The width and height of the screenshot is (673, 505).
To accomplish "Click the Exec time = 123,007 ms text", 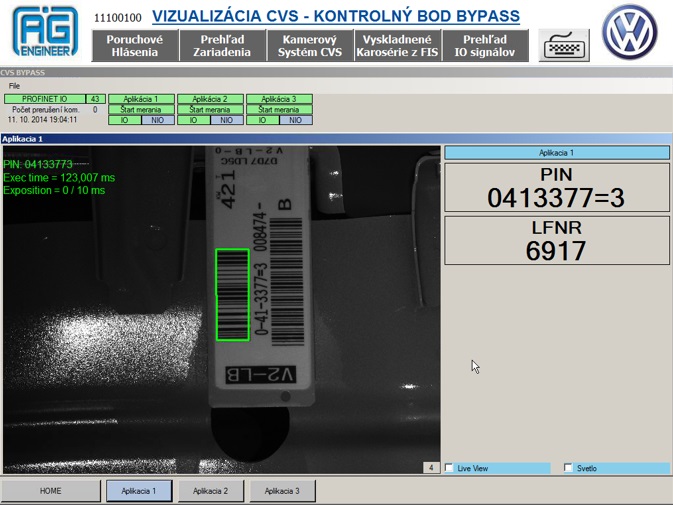I will [x=59, y=178].
